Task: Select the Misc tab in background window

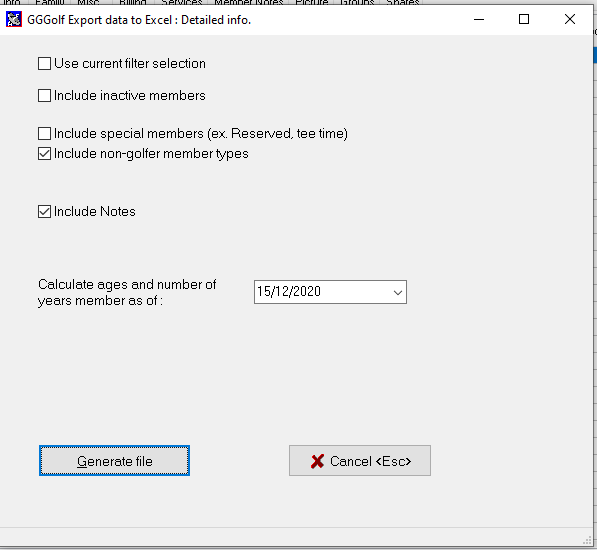Action: (x=88, y=2)
